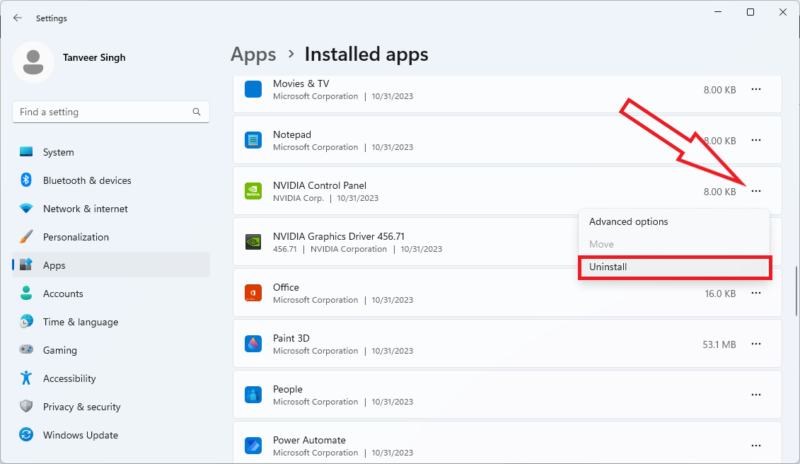Open Gaming settings
The width and height of the screenshot is (800, 464).
point(111,350)
